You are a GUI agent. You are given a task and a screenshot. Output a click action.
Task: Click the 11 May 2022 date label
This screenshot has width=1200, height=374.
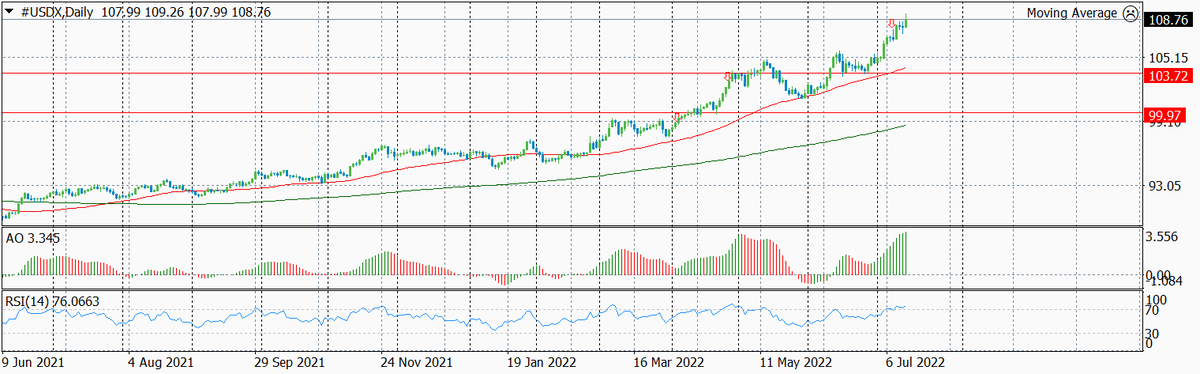pos(795,362)
